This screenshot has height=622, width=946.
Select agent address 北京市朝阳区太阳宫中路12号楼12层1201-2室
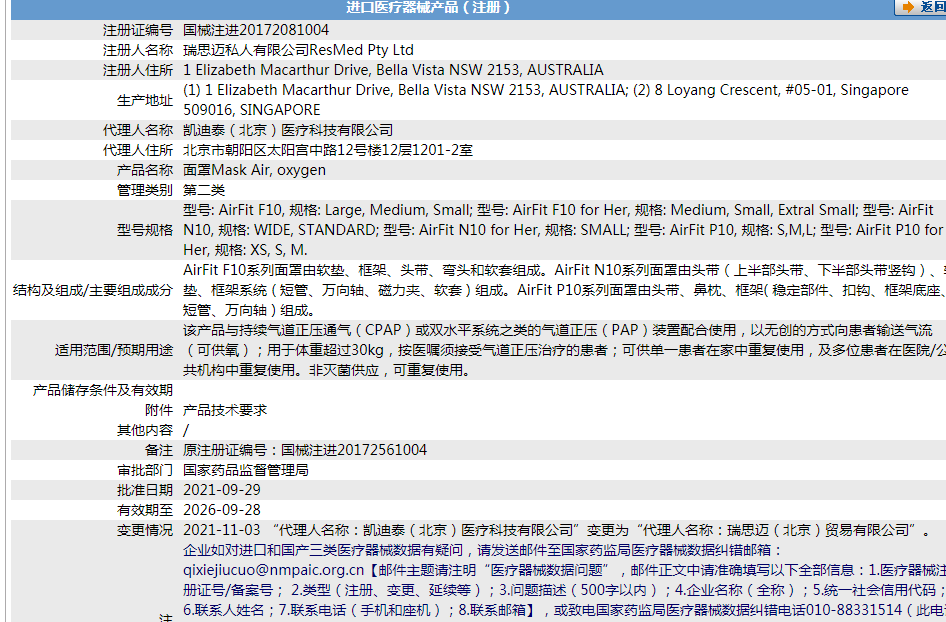[328, 150]
